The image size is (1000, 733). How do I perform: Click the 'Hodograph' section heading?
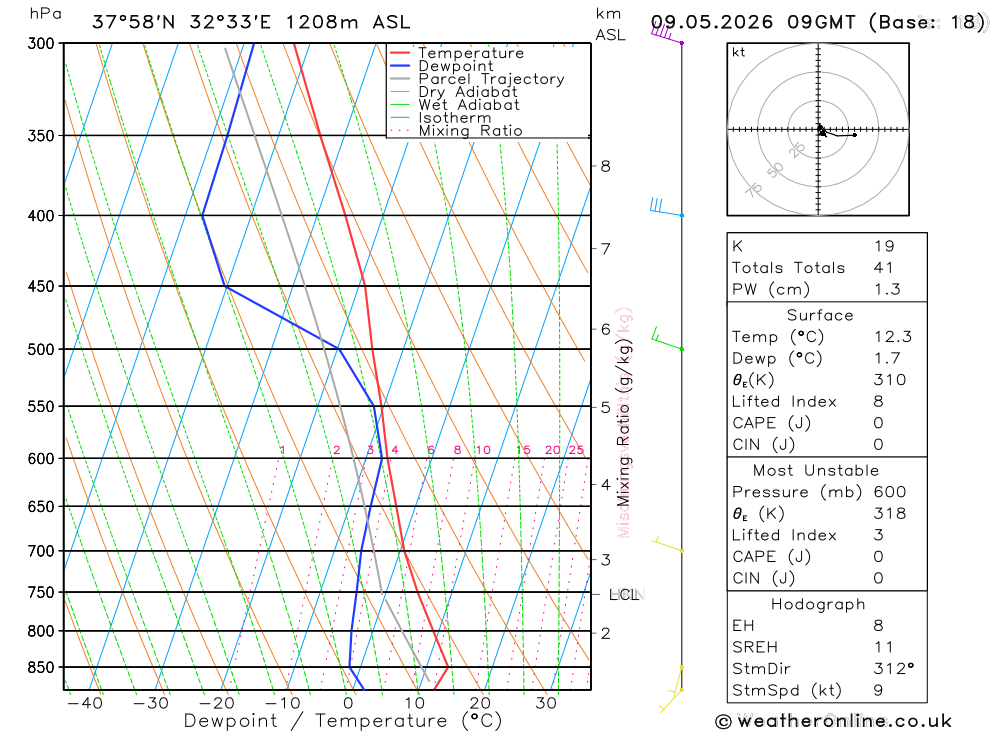pos(818,604)
